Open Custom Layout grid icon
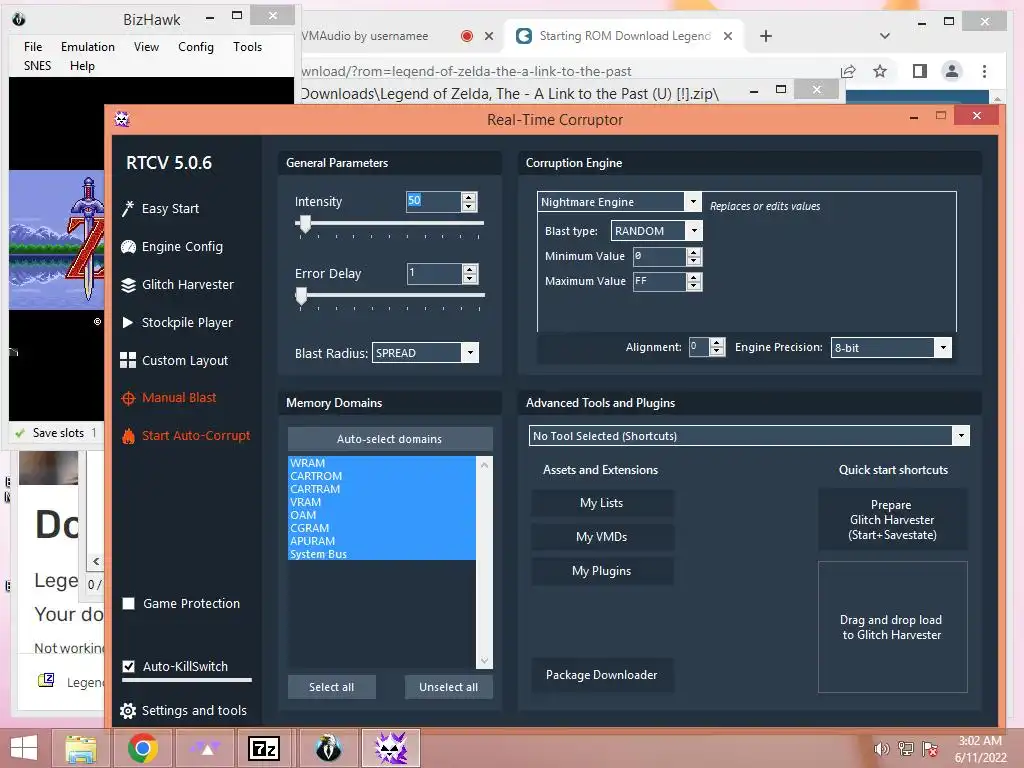Viewport: 1024px width, 768px height. point(128,360)
